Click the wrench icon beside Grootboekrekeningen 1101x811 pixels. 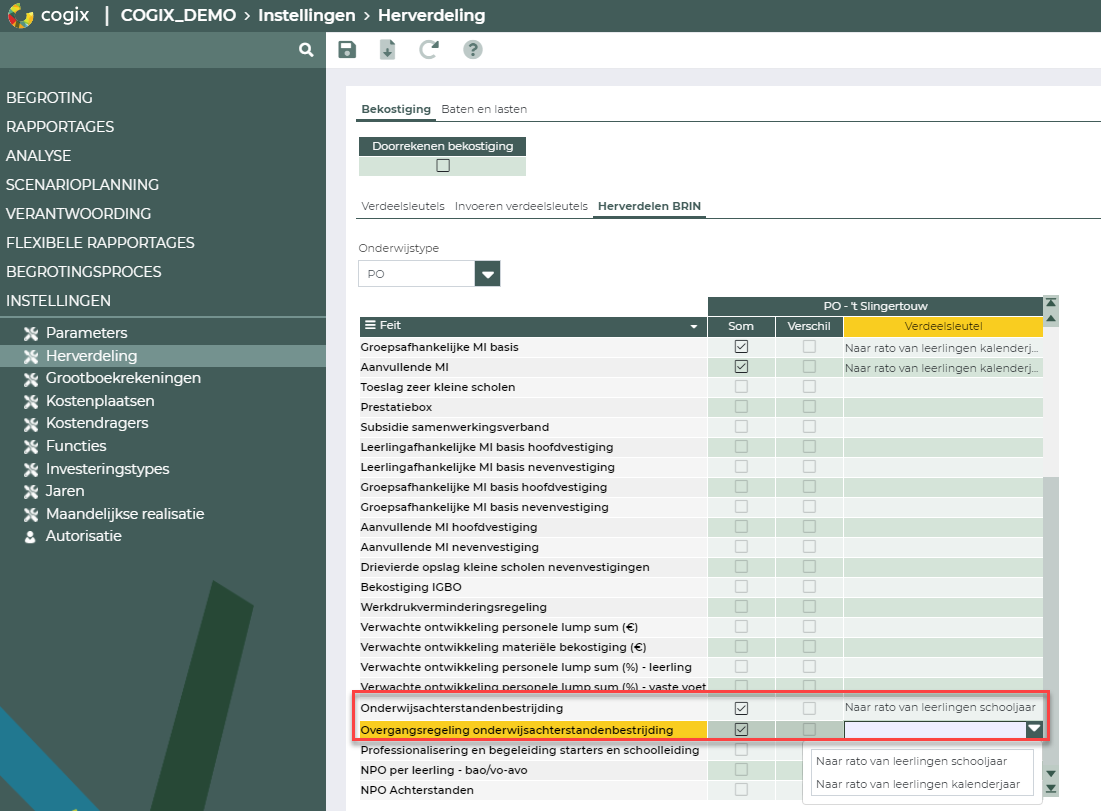[31, 379]
